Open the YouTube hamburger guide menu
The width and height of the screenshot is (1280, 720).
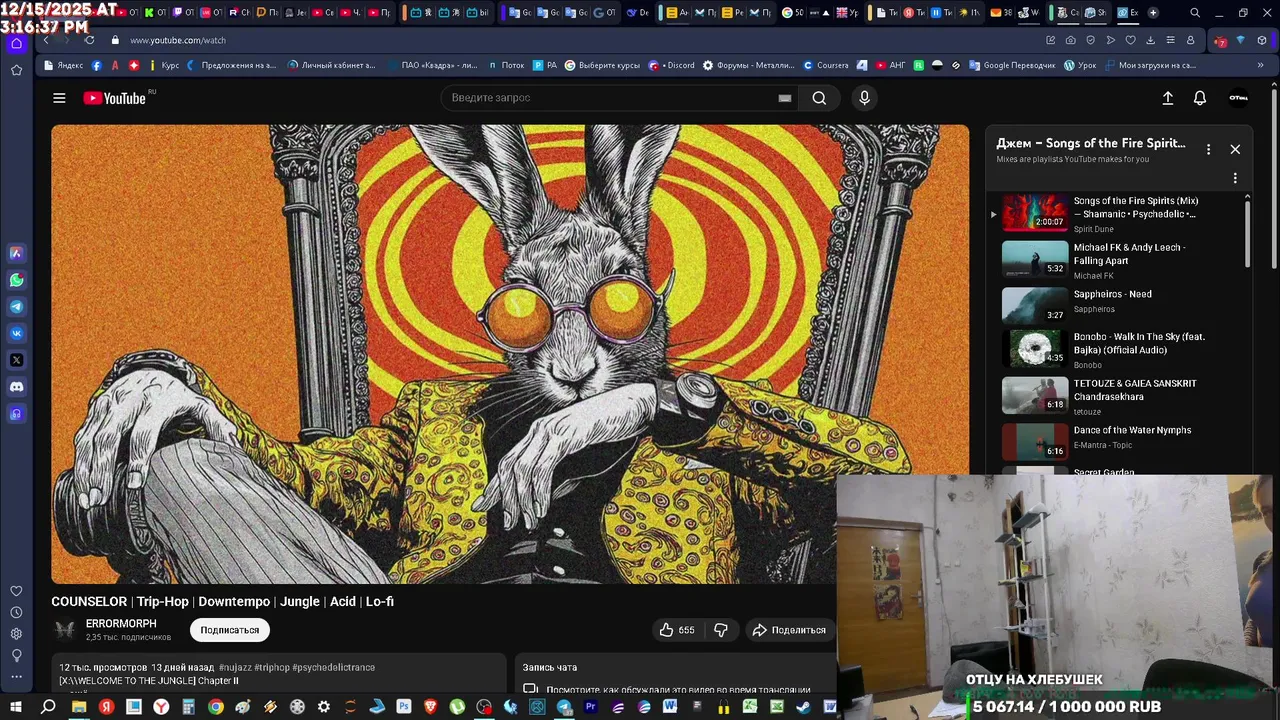click(59, 98)
